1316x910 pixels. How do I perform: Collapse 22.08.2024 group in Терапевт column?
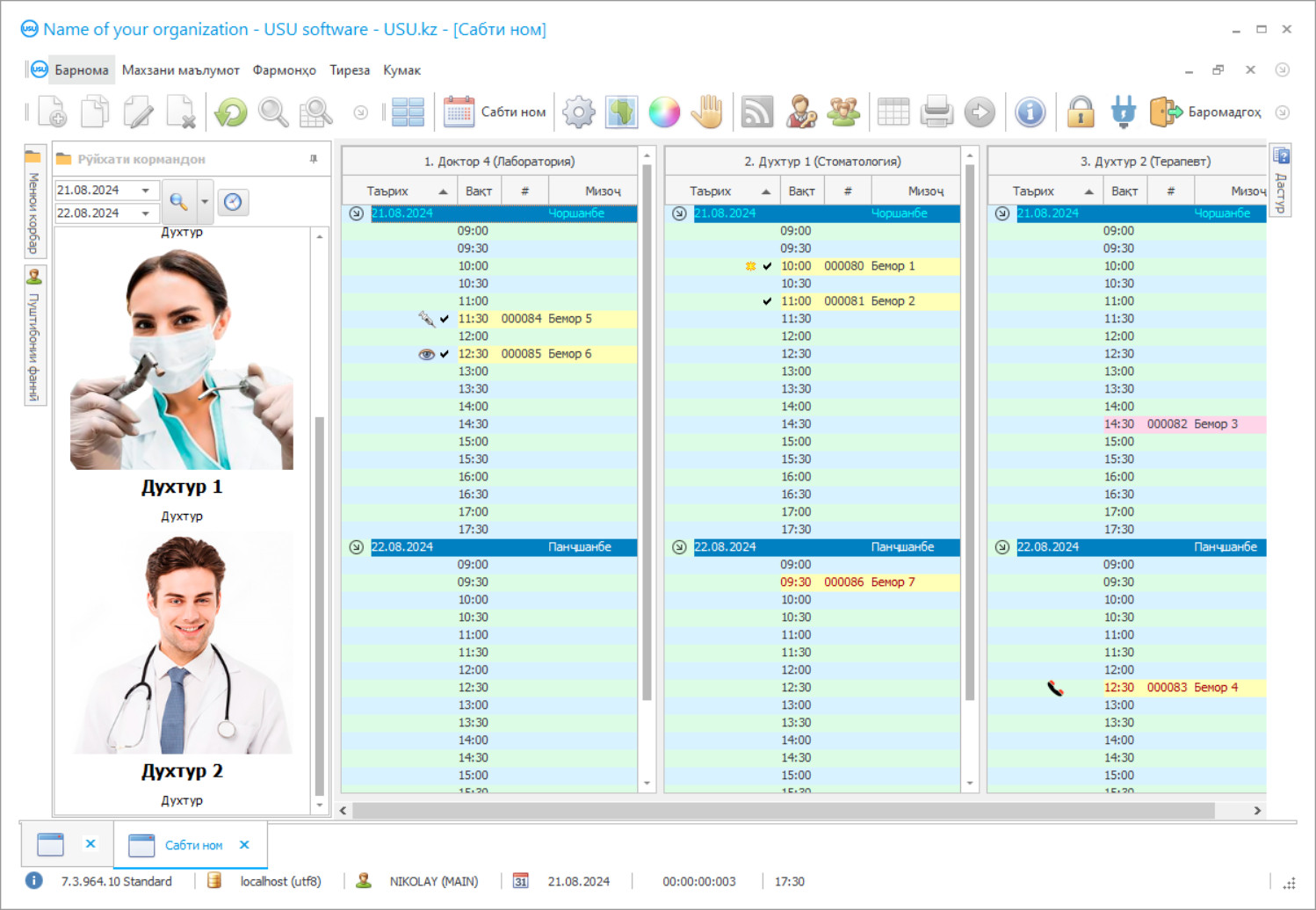pyautogui.click(x=1001, y=547)
